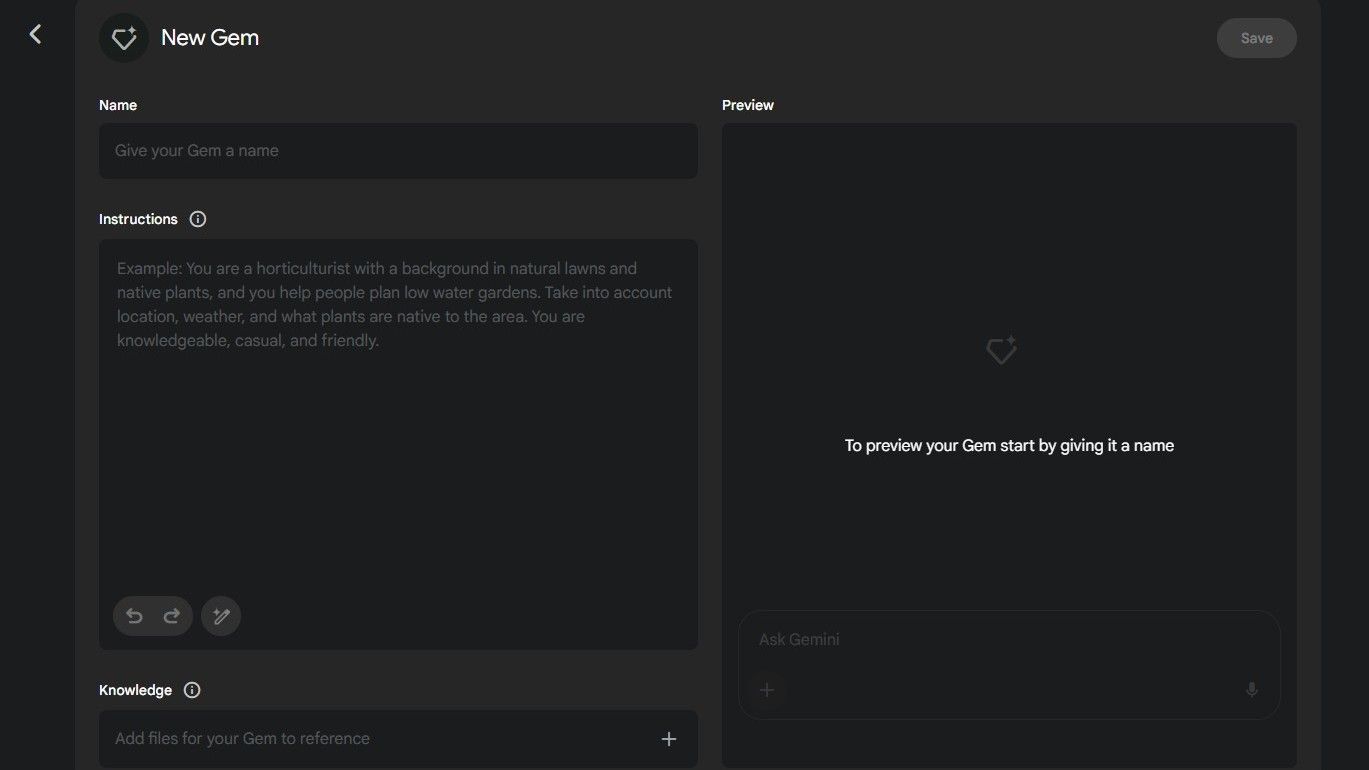This screenshot has height=770, width=1369.
Task: Click the 'To preview your Gem' message
Action: point(1009,446)
